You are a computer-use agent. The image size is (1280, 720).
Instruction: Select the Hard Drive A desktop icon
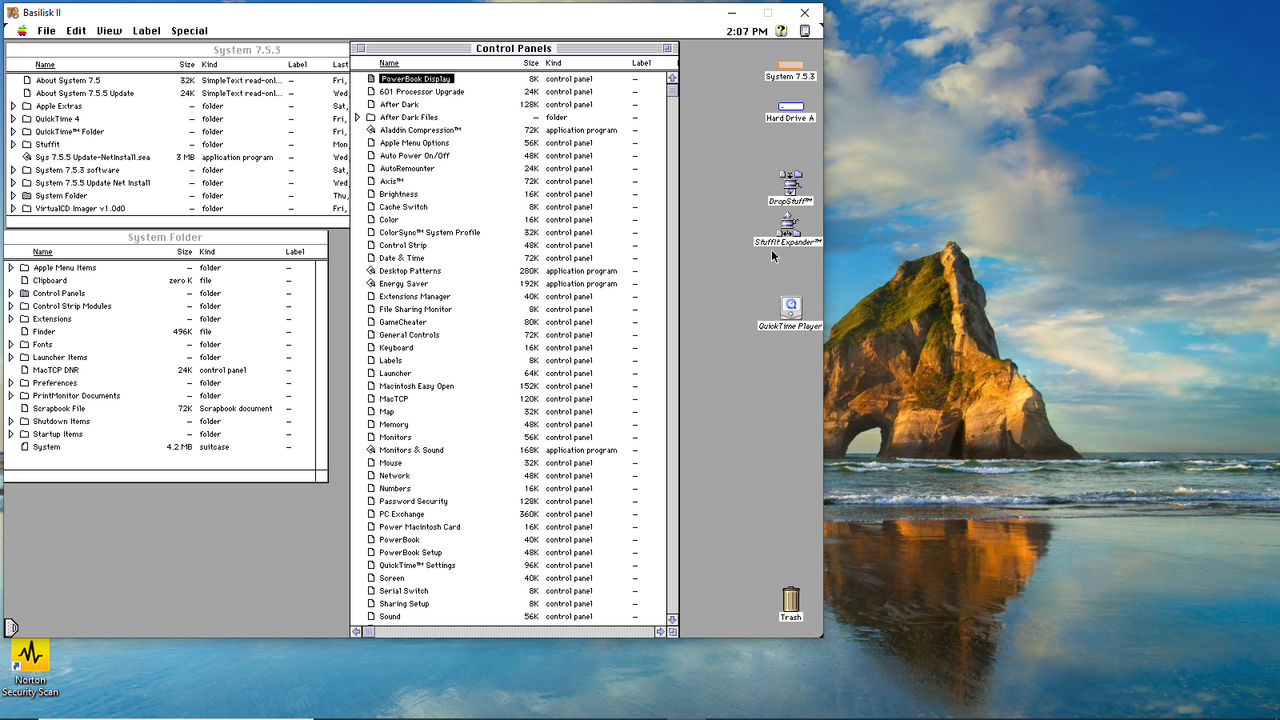point(790,106)
